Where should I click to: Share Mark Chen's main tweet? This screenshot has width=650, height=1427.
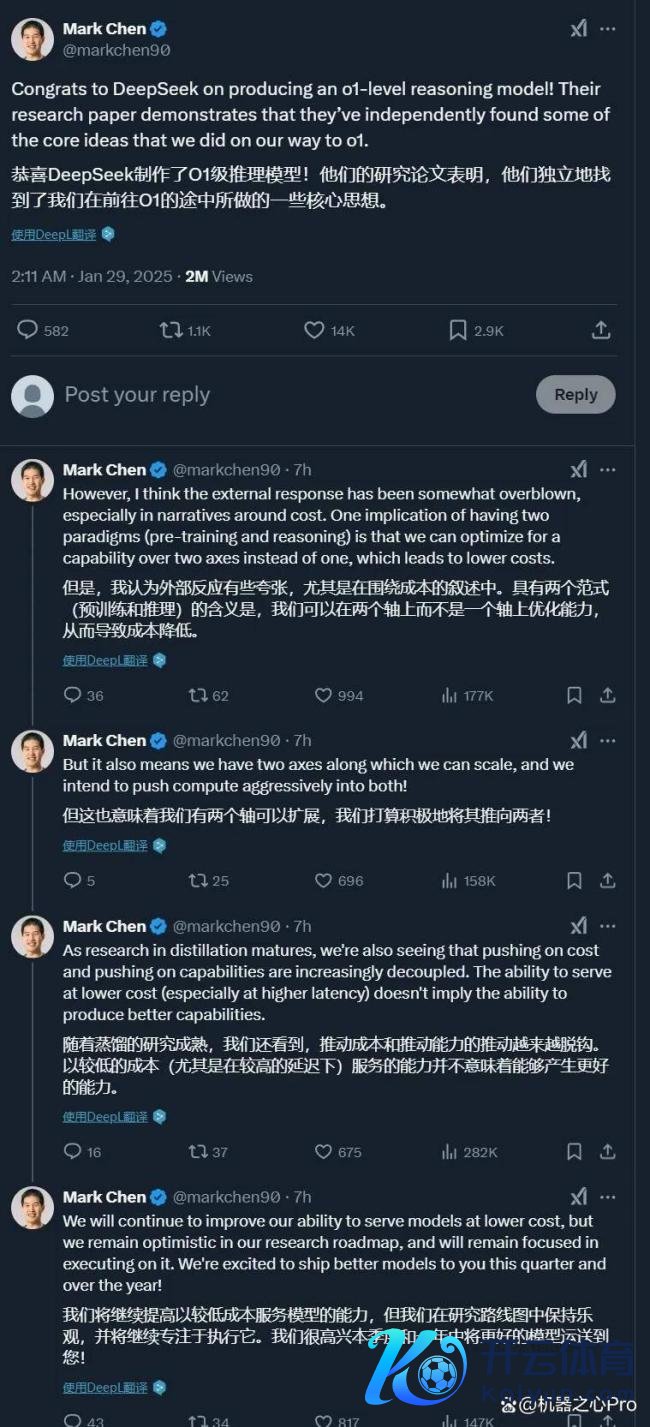point(601,328)
